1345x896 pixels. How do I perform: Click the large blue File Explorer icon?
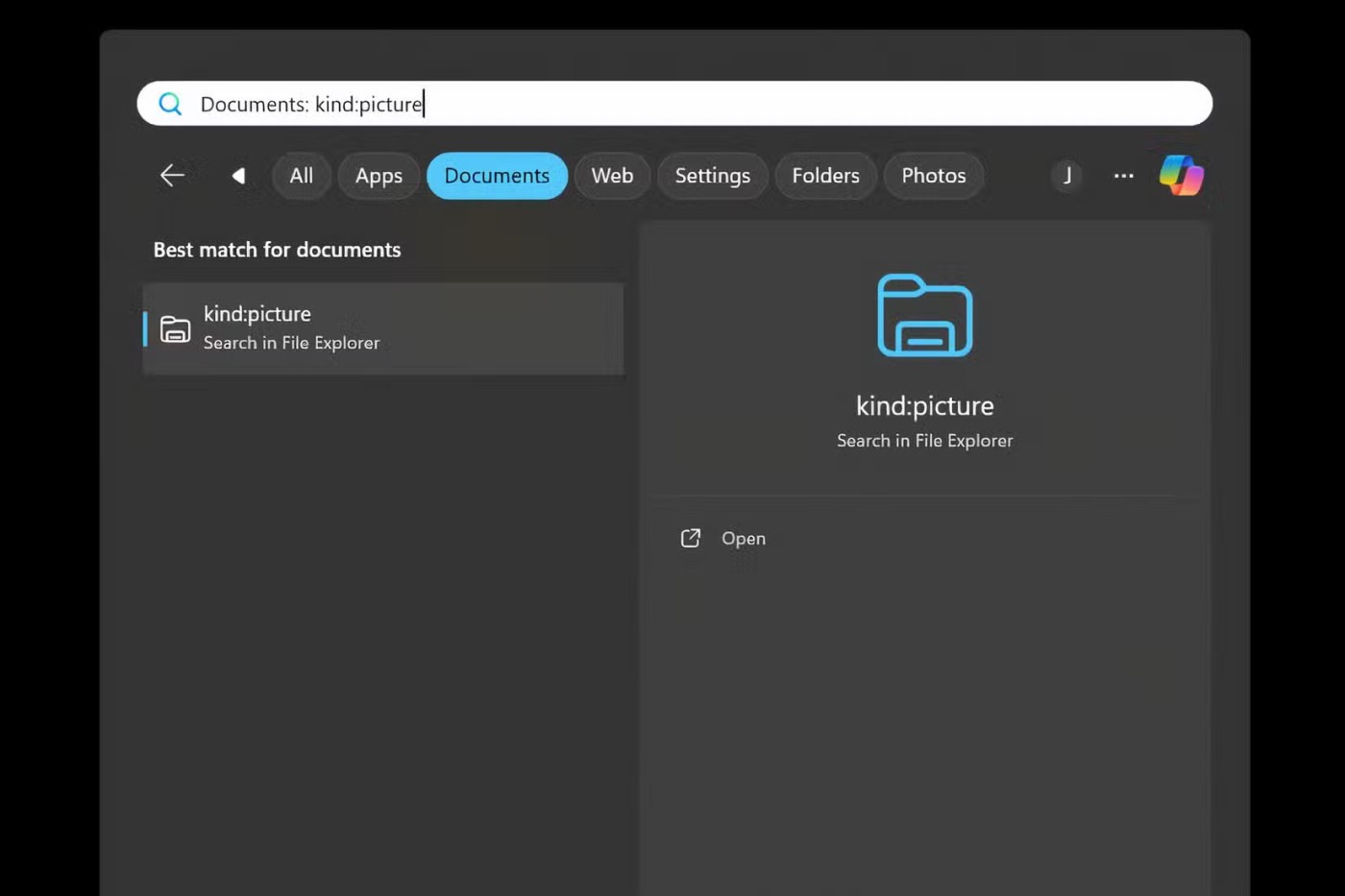click(x=924, y=316)
